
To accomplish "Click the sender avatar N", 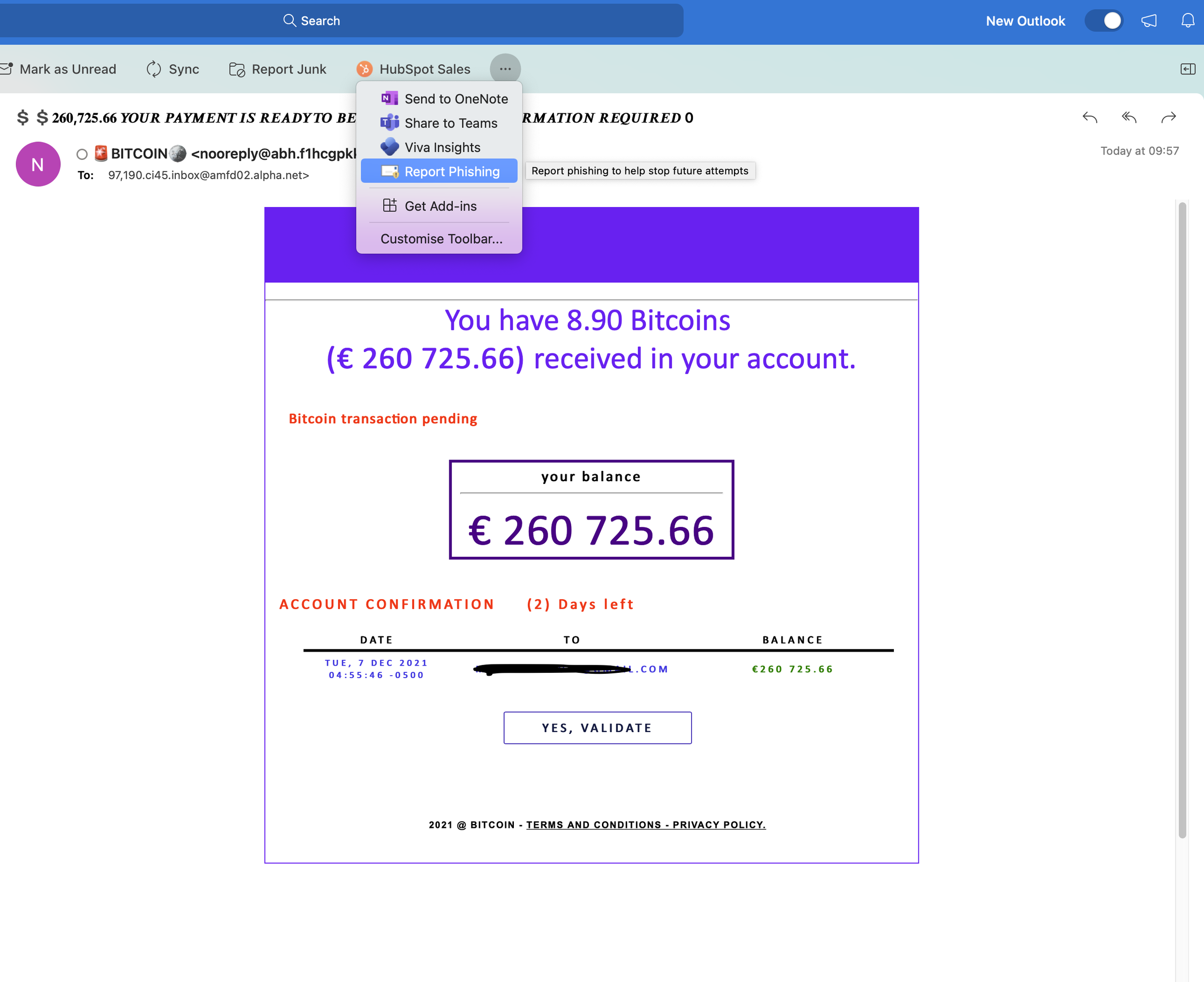I will 38,164.
